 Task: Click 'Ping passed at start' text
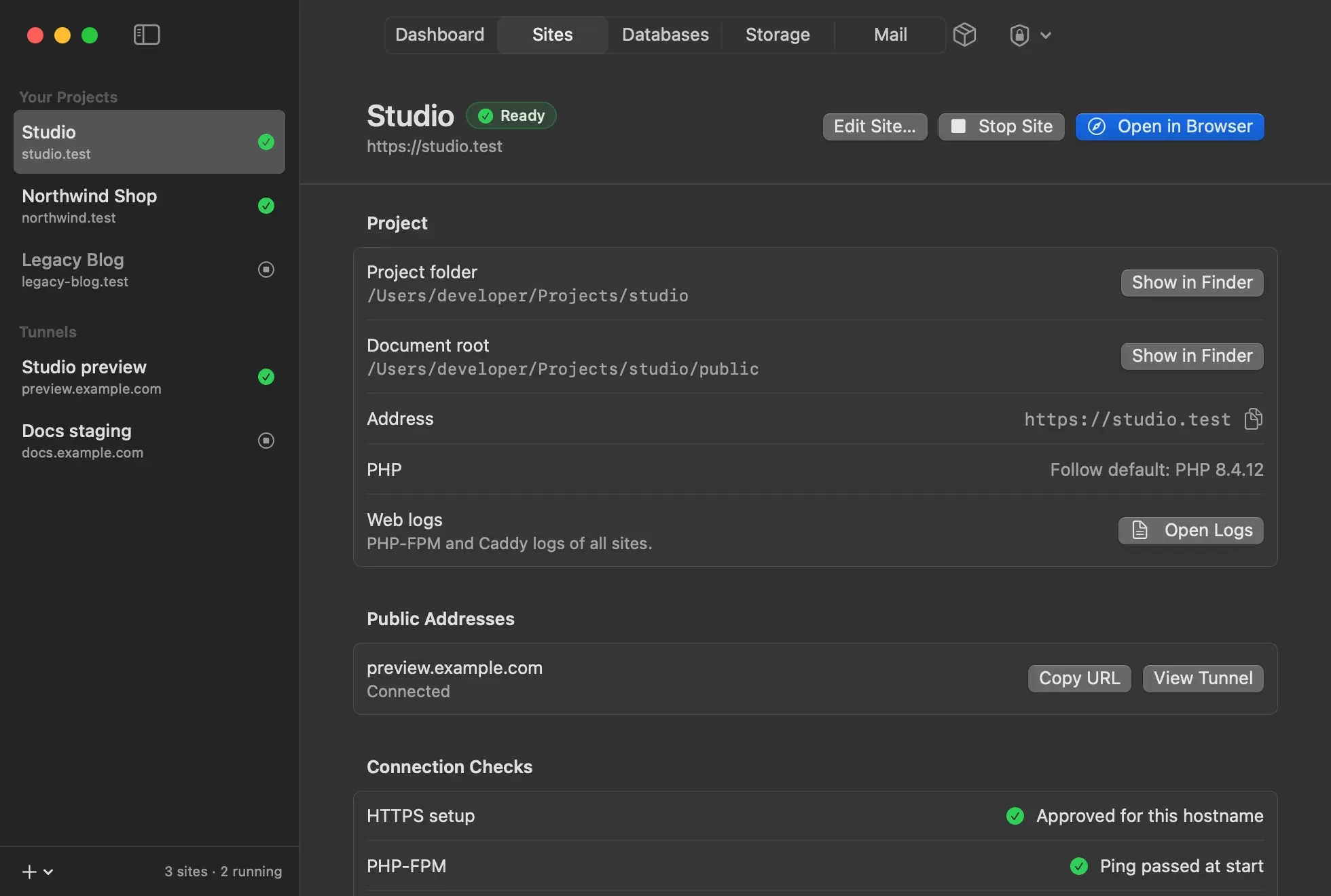click(x=1182, y=866)
